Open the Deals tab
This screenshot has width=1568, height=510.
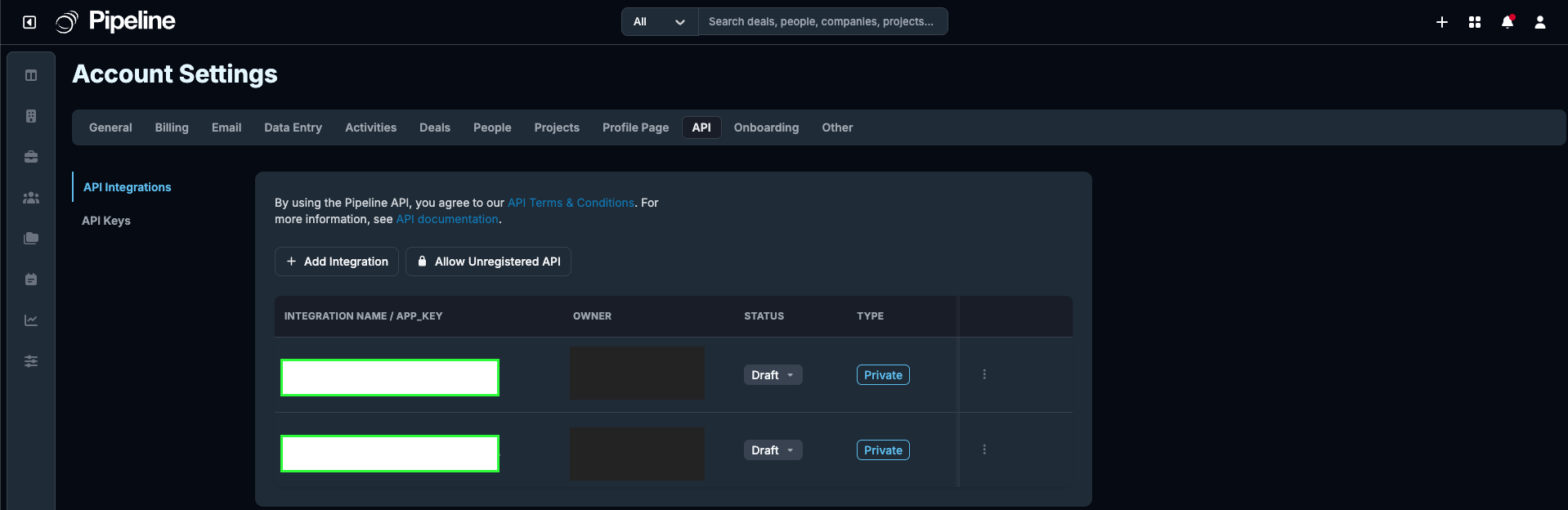point(435,127)
